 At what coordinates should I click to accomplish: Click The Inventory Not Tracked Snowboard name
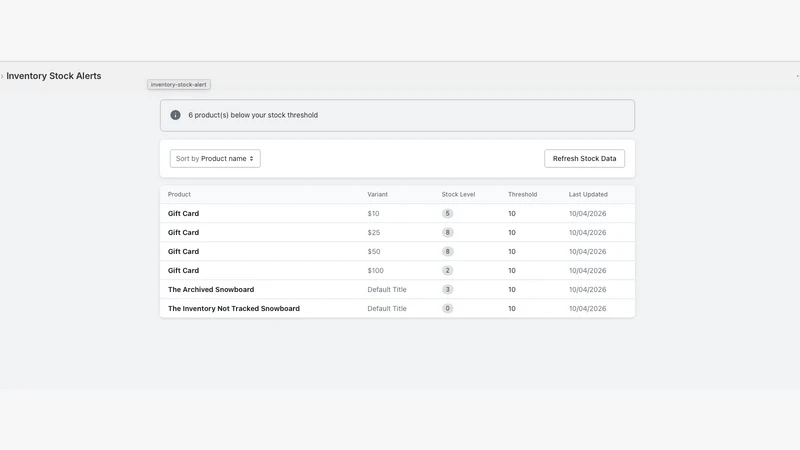point(234,309)
